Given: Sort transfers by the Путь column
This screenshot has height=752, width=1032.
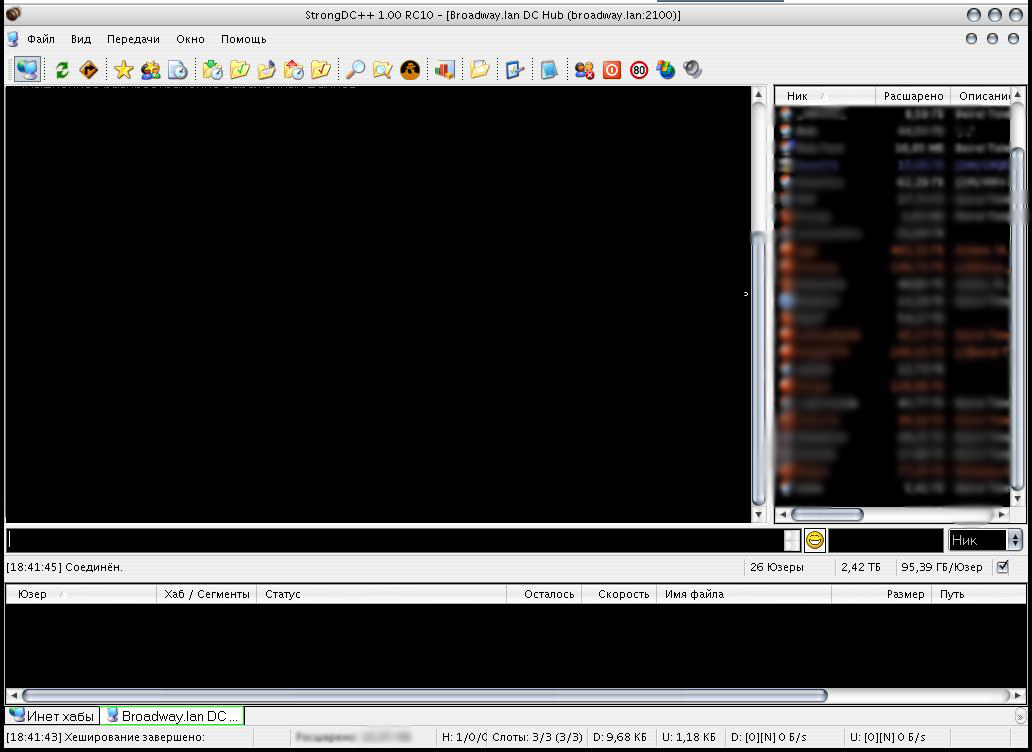Looking at the screenshot, I should (x=979, y=594).
